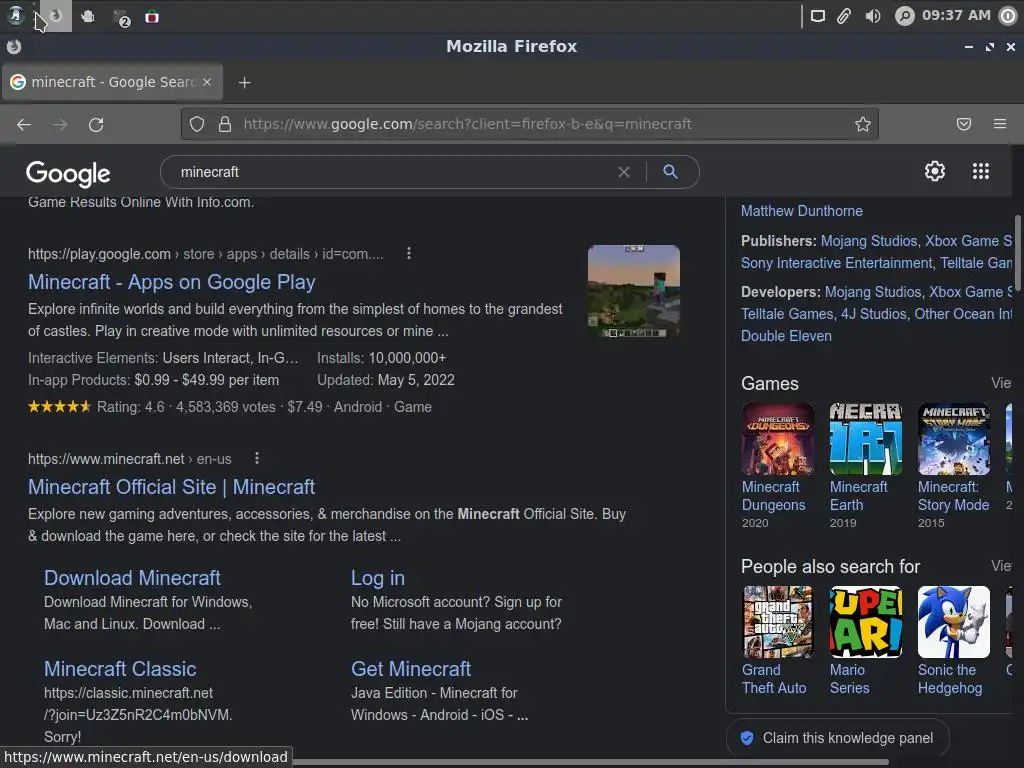
Task: Close the minecraft Google Search tab
Action: [207, 82]
